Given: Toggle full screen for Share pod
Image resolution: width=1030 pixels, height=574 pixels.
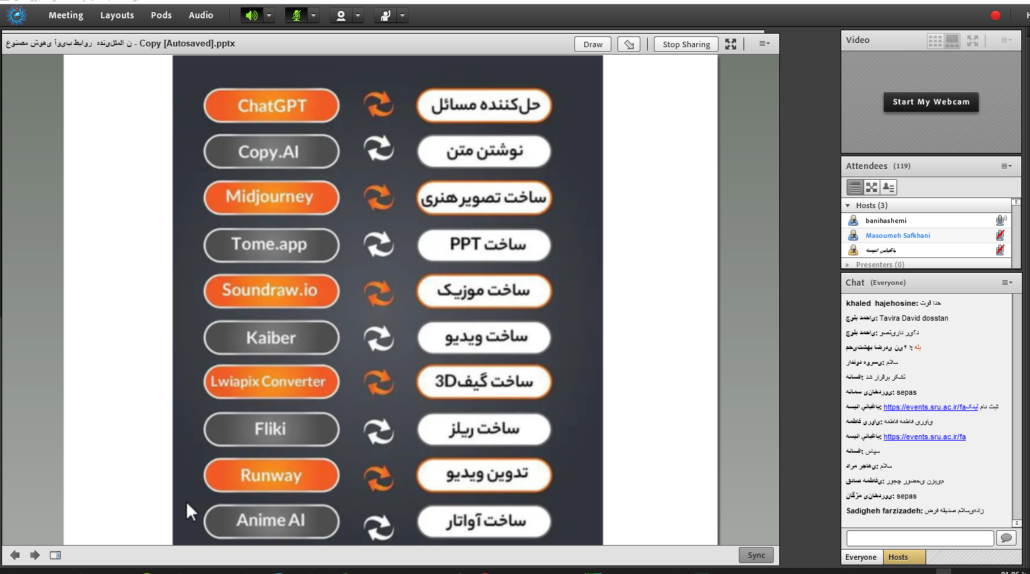Looking at the screenshot, I should [x=730, y=44].
